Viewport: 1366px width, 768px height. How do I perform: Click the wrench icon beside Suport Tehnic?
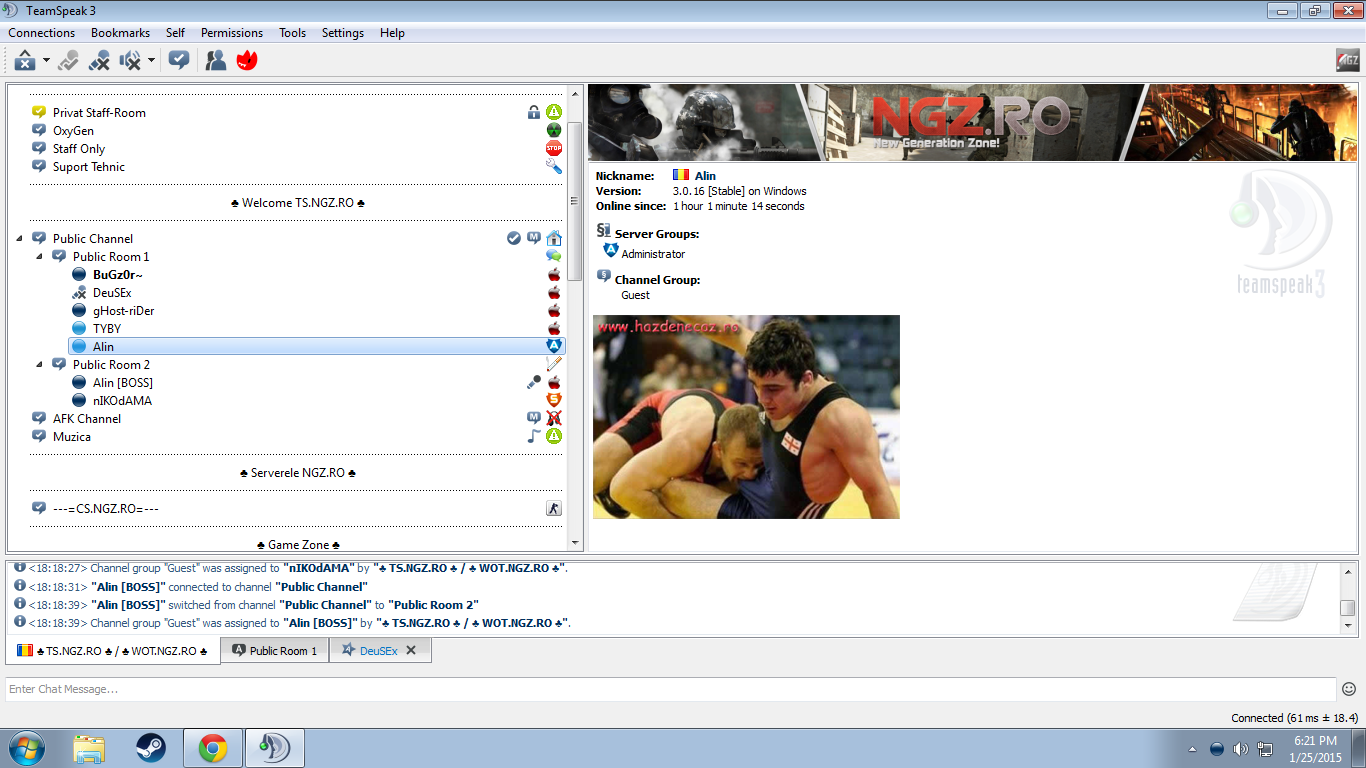coord(553,167)
